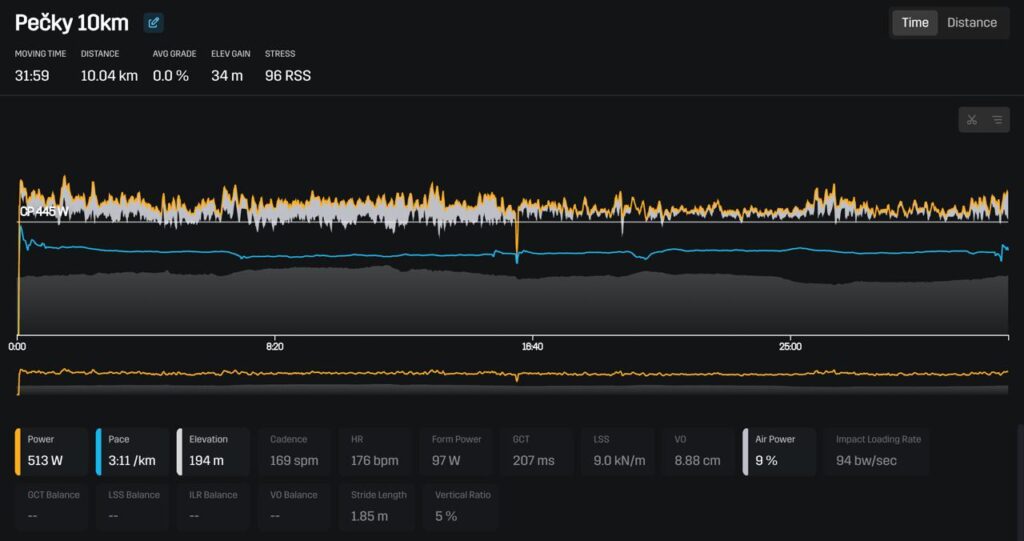Open the chart lines menu icon
Screen dimensions: 1024x541
pyautogui.click(x=997, y=120)
